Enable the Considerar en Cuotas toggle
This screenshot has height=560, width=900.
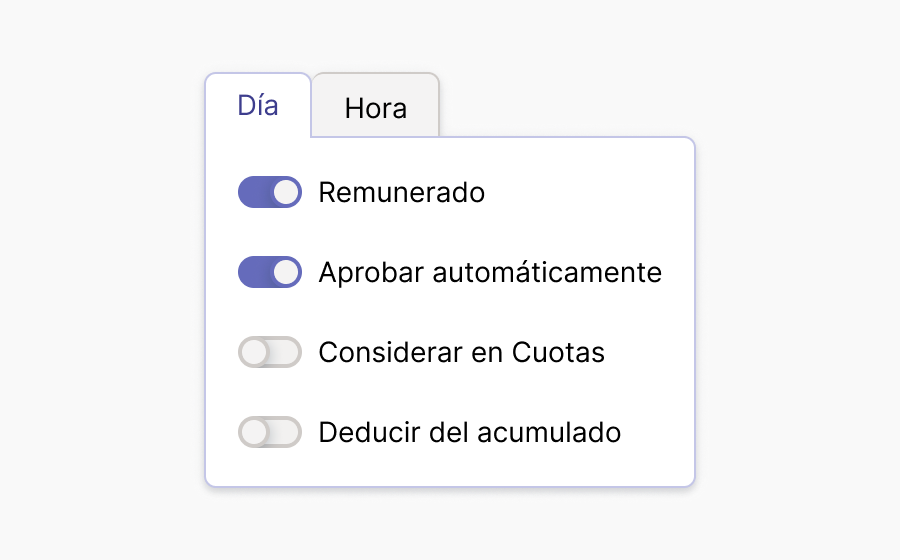point(270,352)
